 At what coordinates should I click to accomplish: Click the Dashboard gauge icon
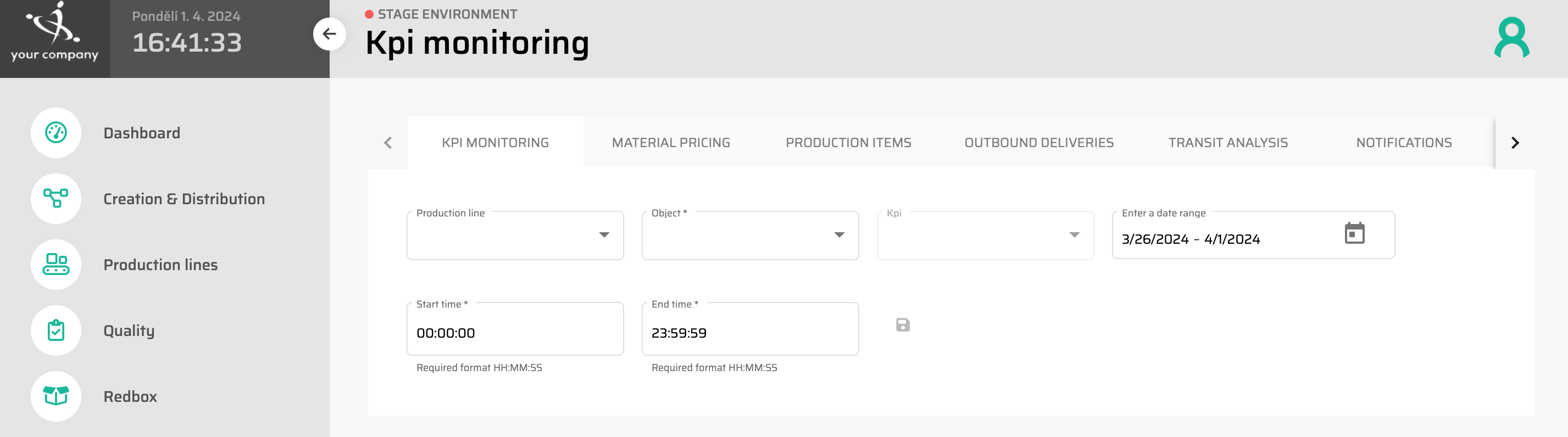[x=56, y=133]
